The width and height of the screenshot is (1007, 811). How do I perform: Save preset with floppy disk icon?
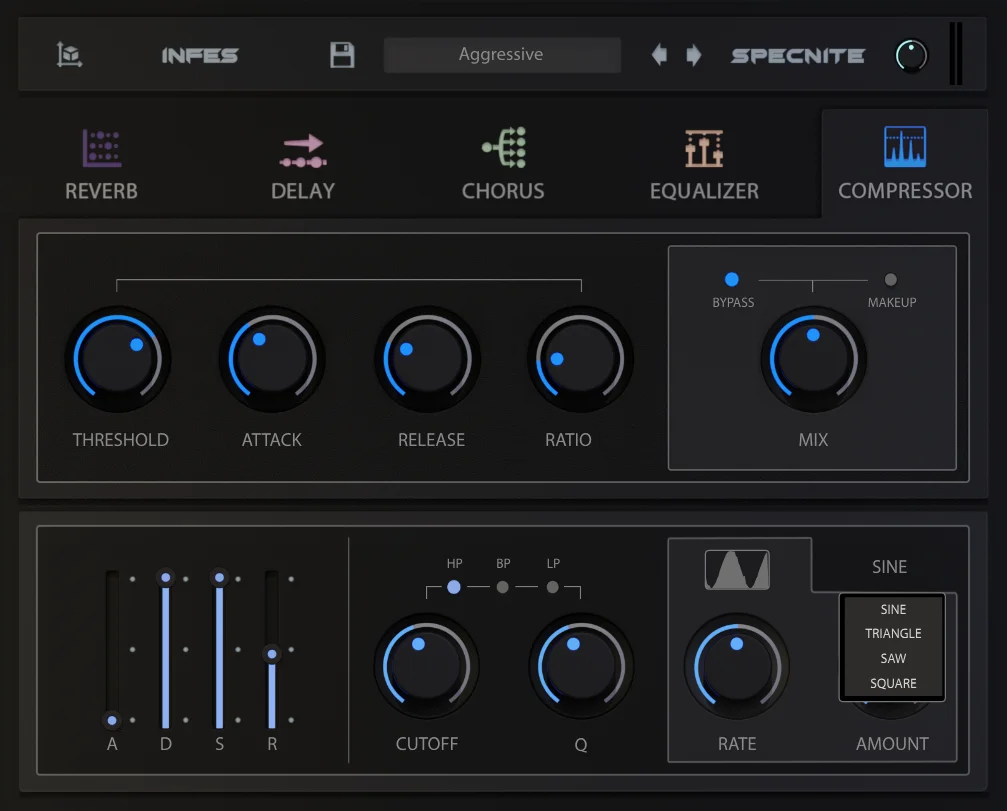(x=342, y=55)
